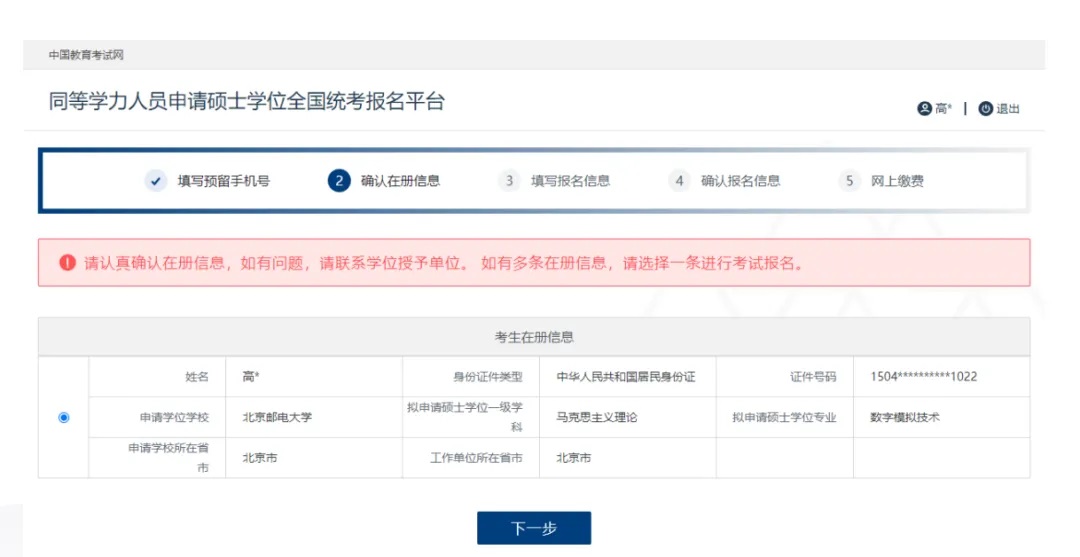
Task: Click the power icon next to 退出
Action: (985, 109)
